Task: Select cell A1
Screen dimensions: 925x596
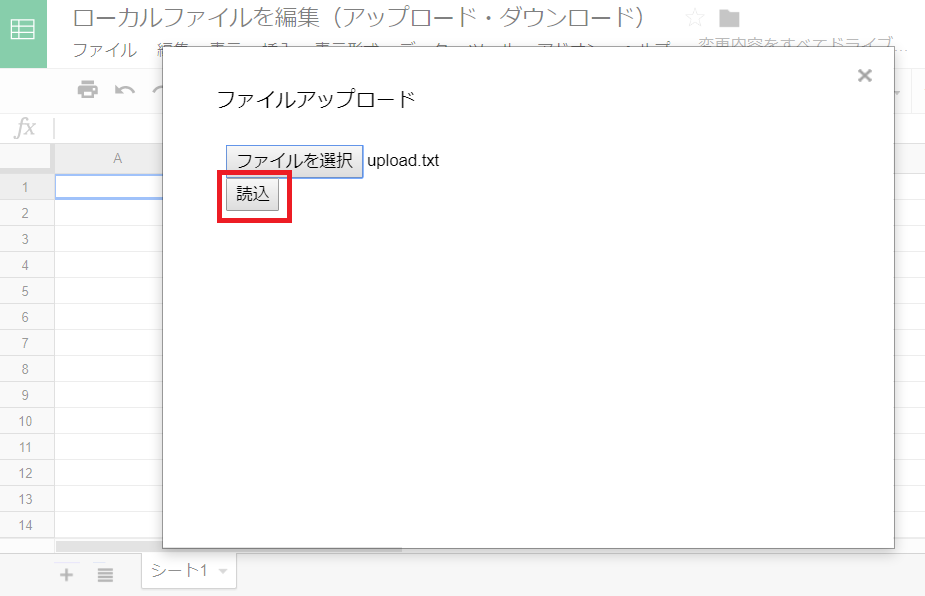Action: (109, 187)
